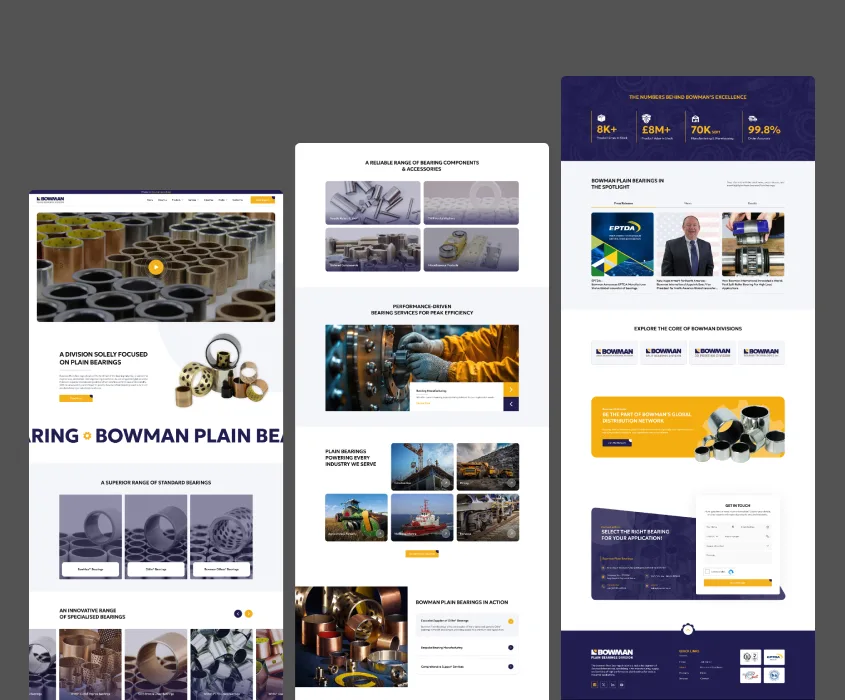
Task: Tick the reCAPTCHA checkbox in the contact form
Action: 708,572
